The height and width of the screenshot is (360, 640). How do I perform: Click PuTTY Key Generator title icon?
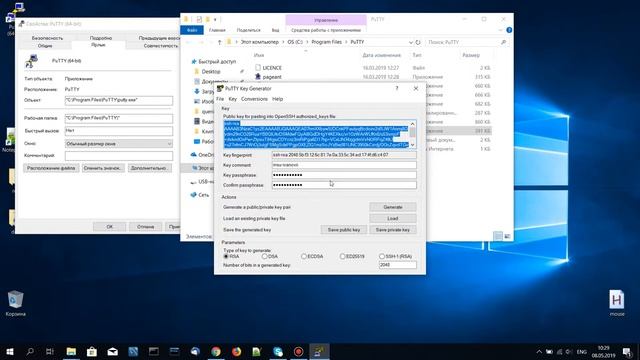point(220,88)
